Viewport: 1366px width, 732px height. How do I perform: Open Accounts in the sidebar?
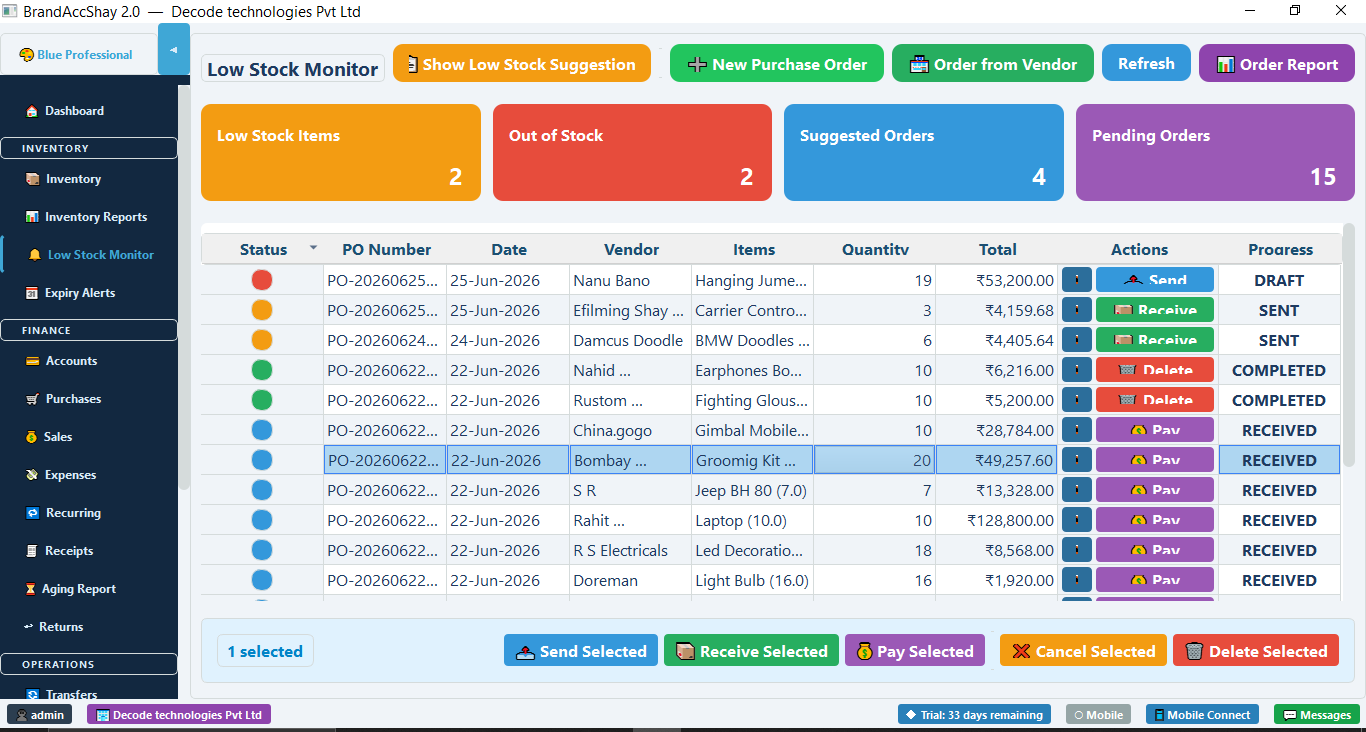click(x=62, y=361)
